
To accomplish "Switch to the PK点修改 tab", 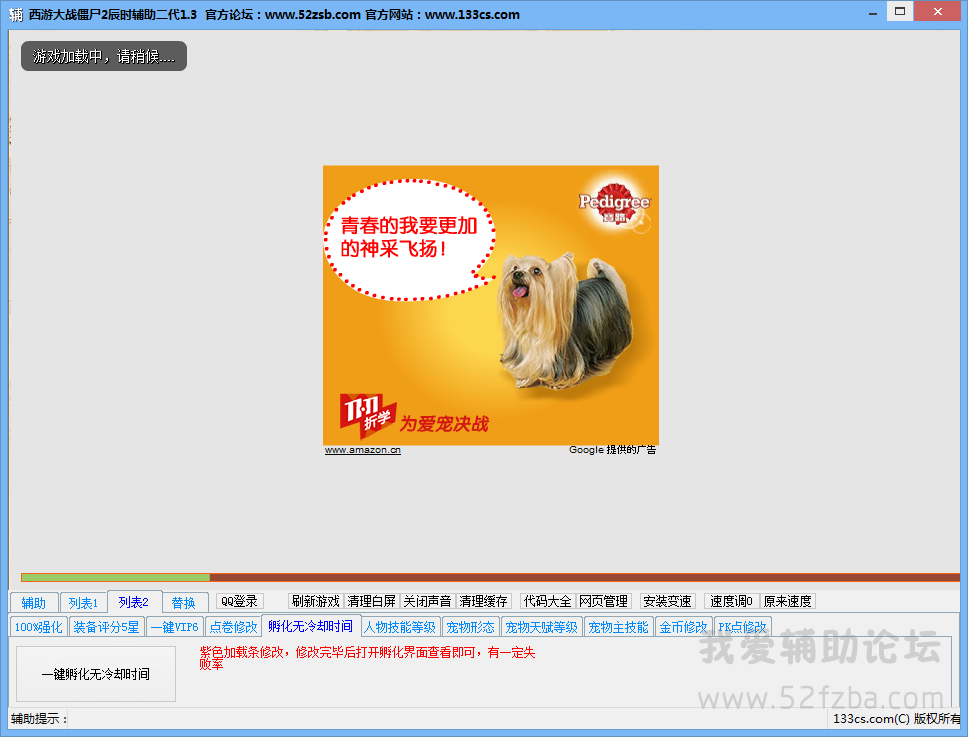I will tap(742, 627).
